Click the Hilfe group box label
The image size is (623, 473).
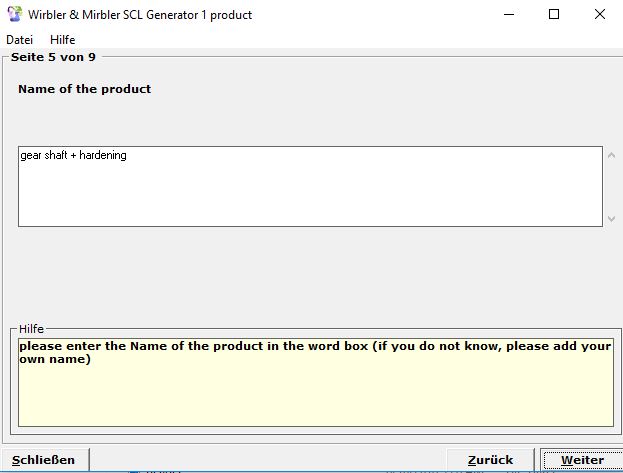click(x=32, y=329)
